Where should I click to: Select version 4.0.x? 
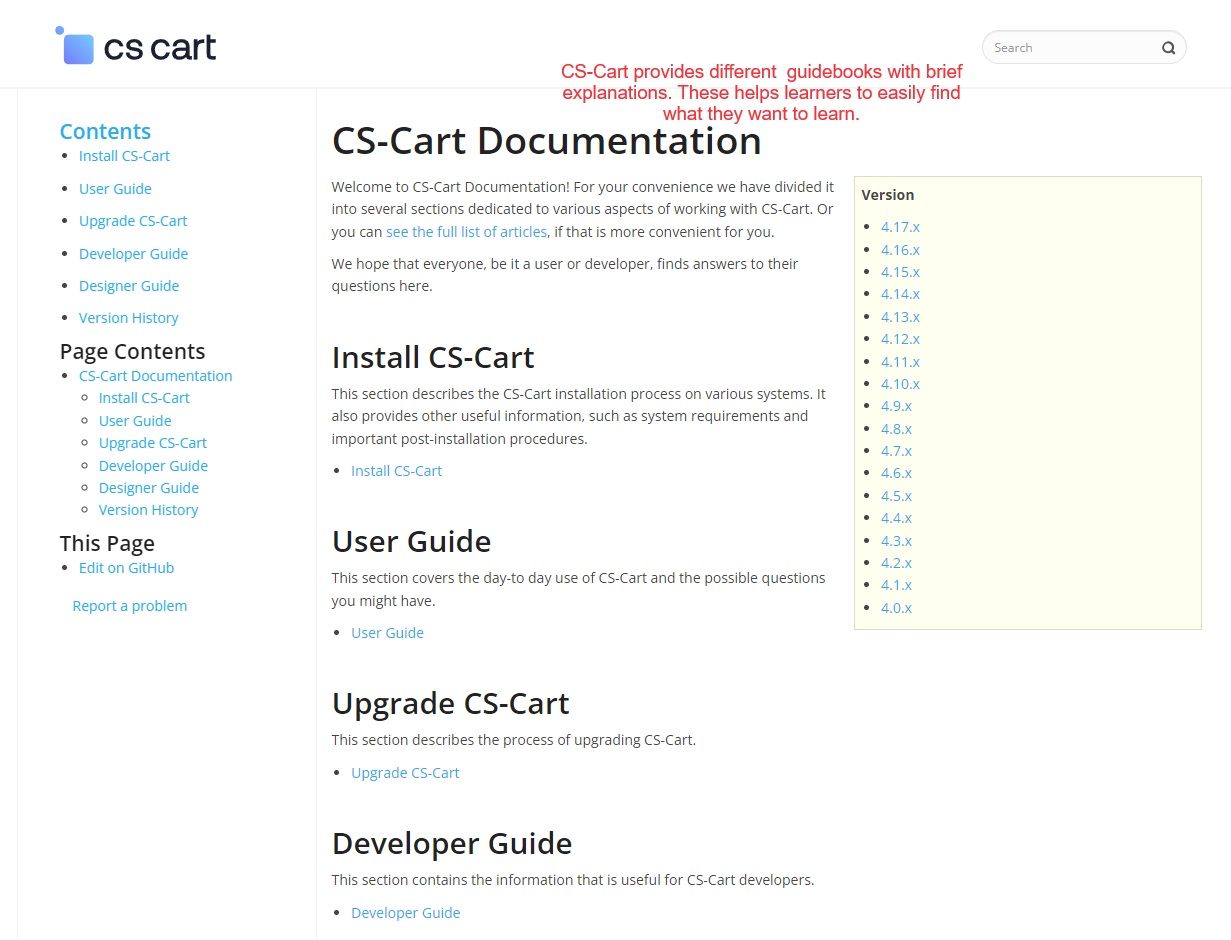[x=896, y=608]
